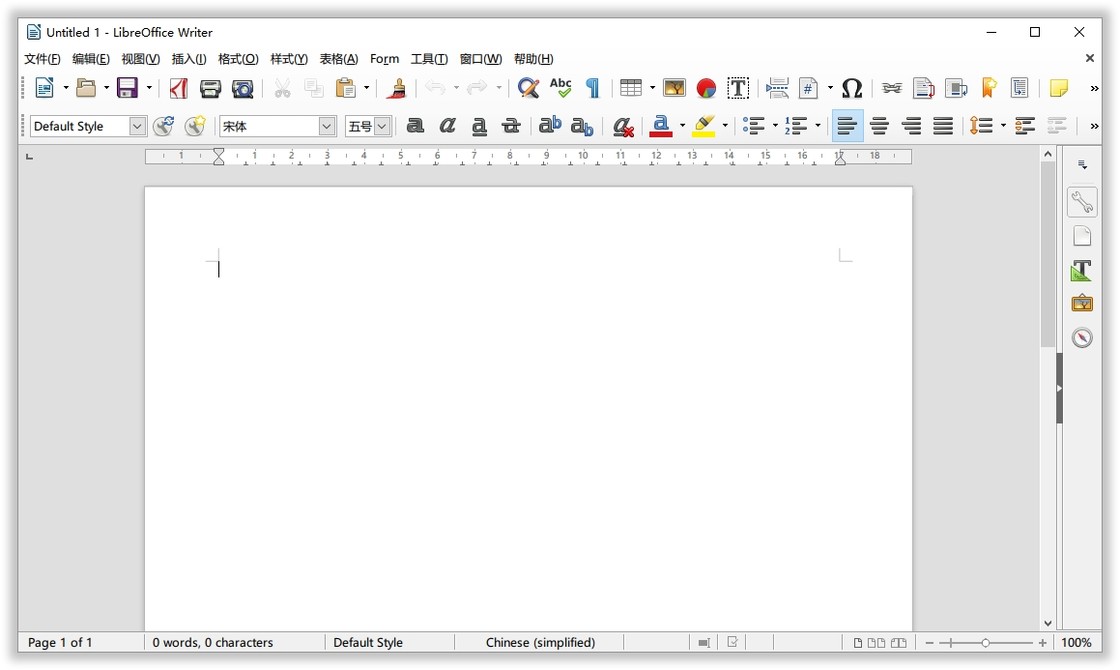Image resolution: width=1120 pixels, height=670 pixels.
Task: Clear direct formatting icon
Action: pyautogui.click(x=623, y=126)
